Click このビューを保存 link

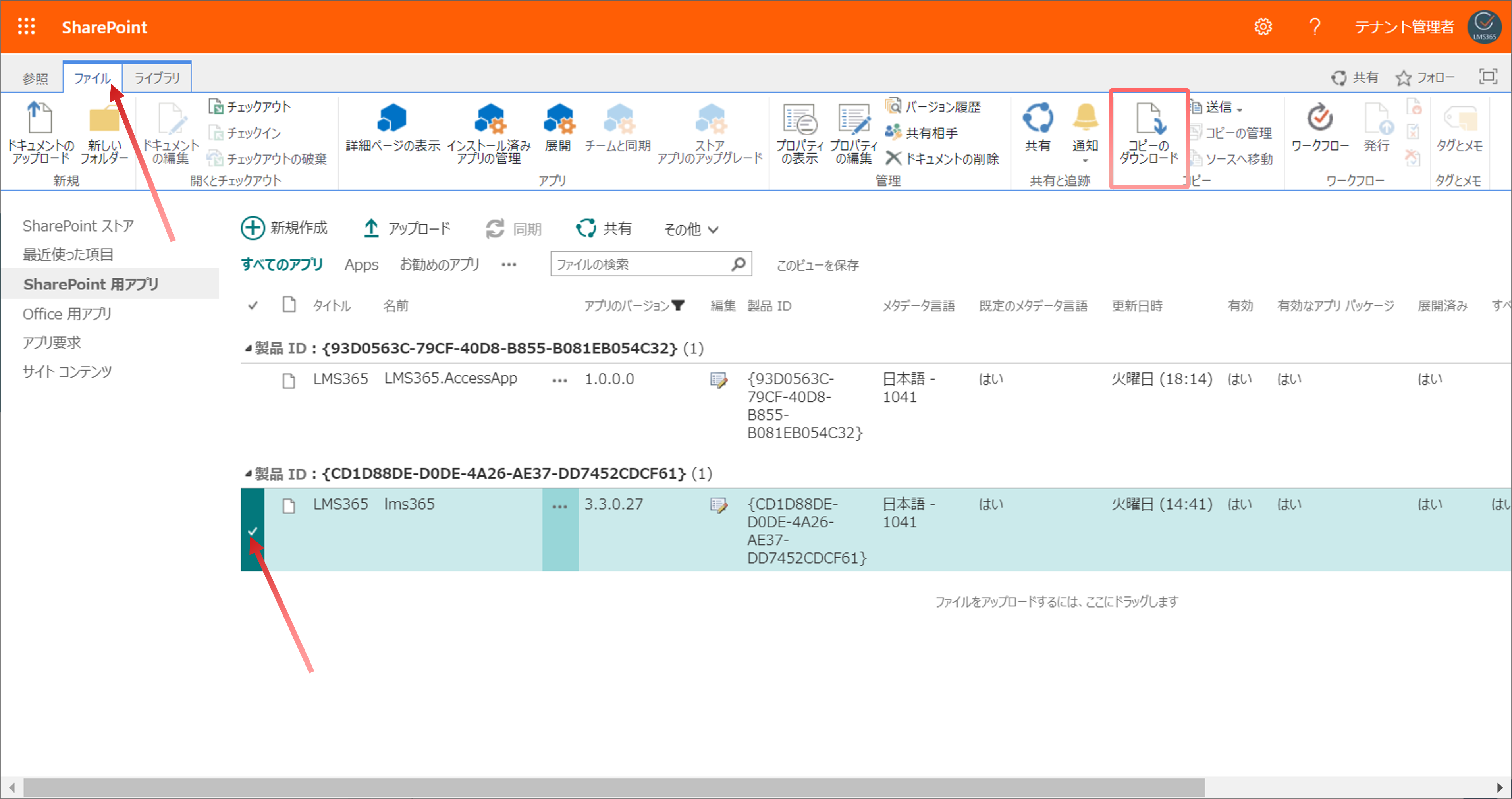818,265
